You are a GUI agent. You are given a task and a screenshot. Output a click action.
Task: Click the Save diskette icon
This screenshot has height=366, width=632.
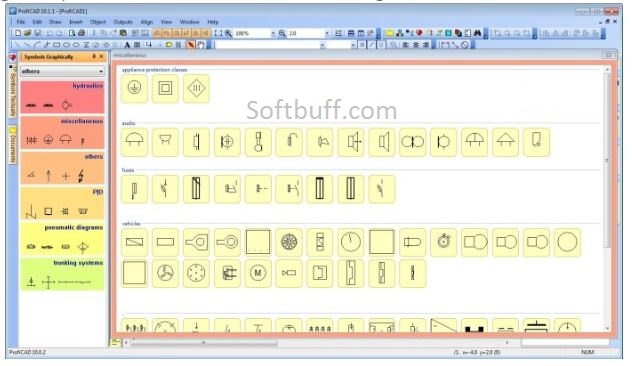click(x=37, y=33)
